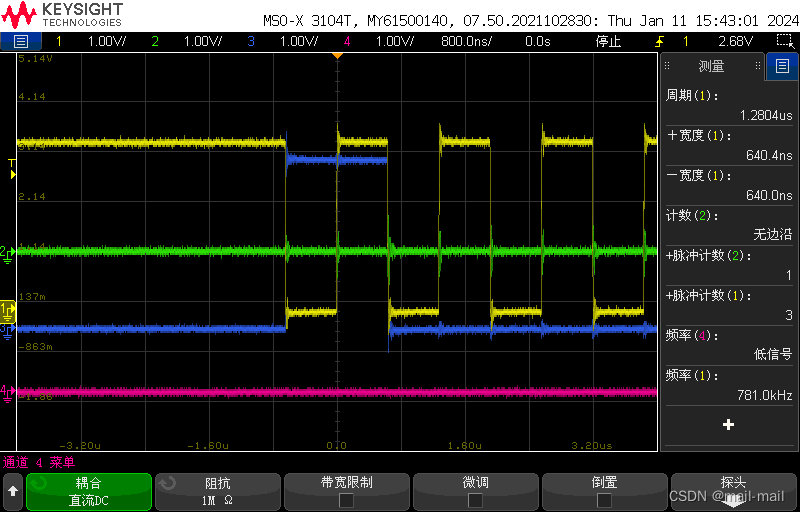Viewport: 800px width, 512px height.
Task: Click the 2.68V trigger level value
Action: click(735, 41)
